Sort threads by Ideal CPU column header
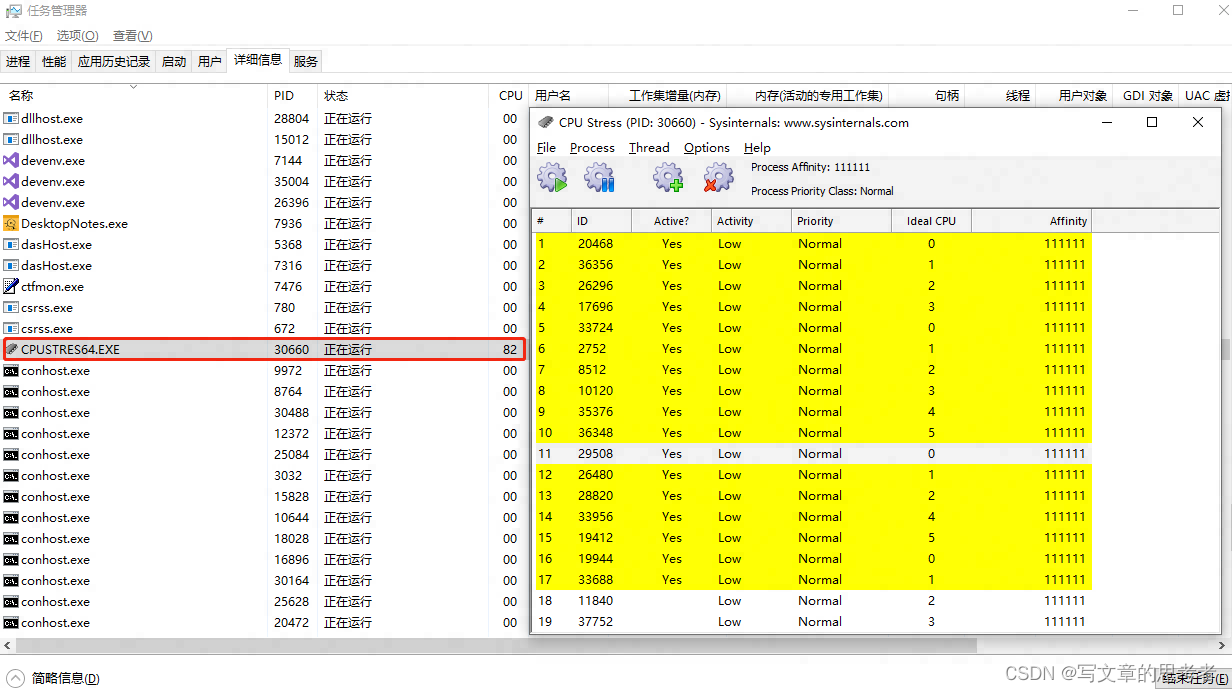The image size is (1232, 692). pyautogui.click(x=931, y=221)
